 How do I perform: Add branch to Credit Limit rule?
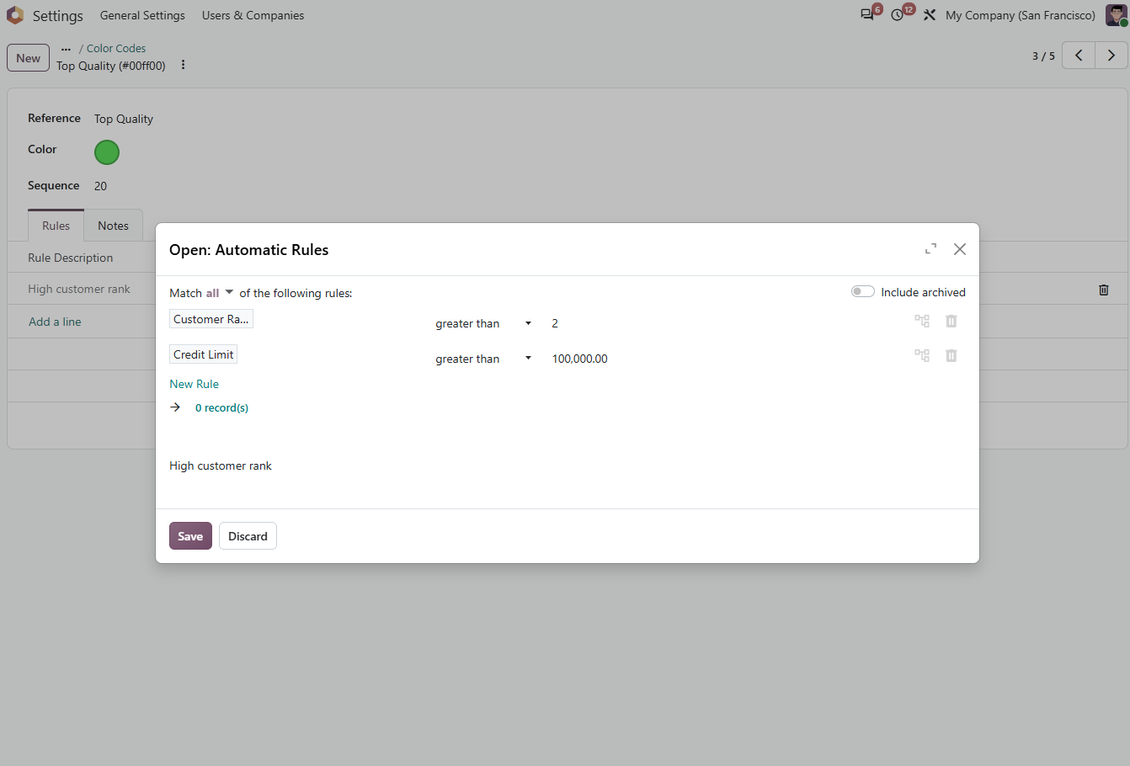[x=922, y=355]
